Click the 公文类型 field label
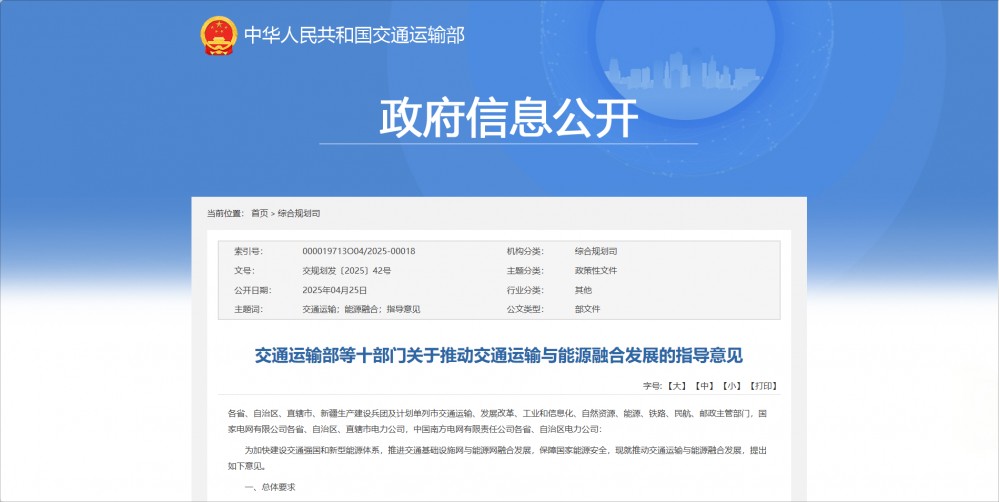 [525, 310]
